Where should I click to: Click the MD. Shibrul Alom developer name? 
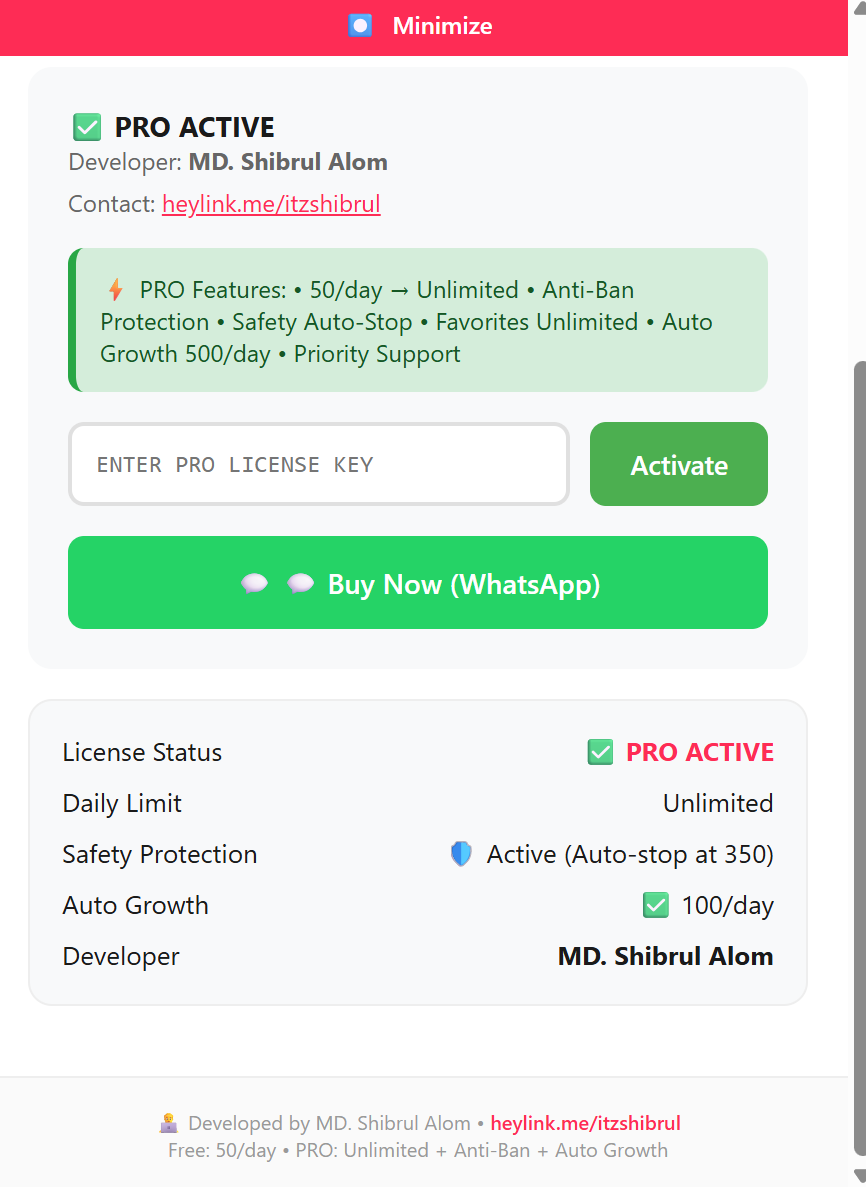pyautogui.click(x=665, y=956)
